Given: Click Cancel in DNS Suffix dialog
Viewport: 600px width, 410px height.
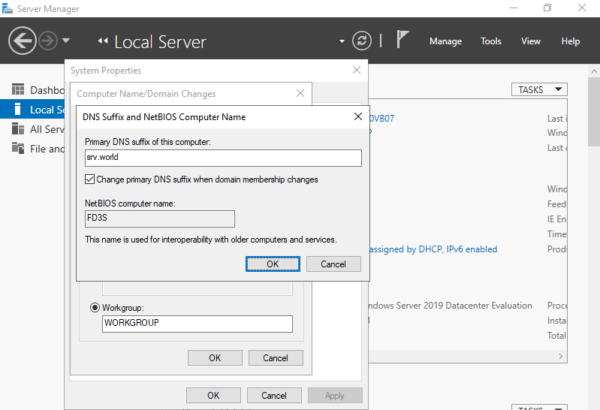Looking at the screenshot, I should click(333, 264).
